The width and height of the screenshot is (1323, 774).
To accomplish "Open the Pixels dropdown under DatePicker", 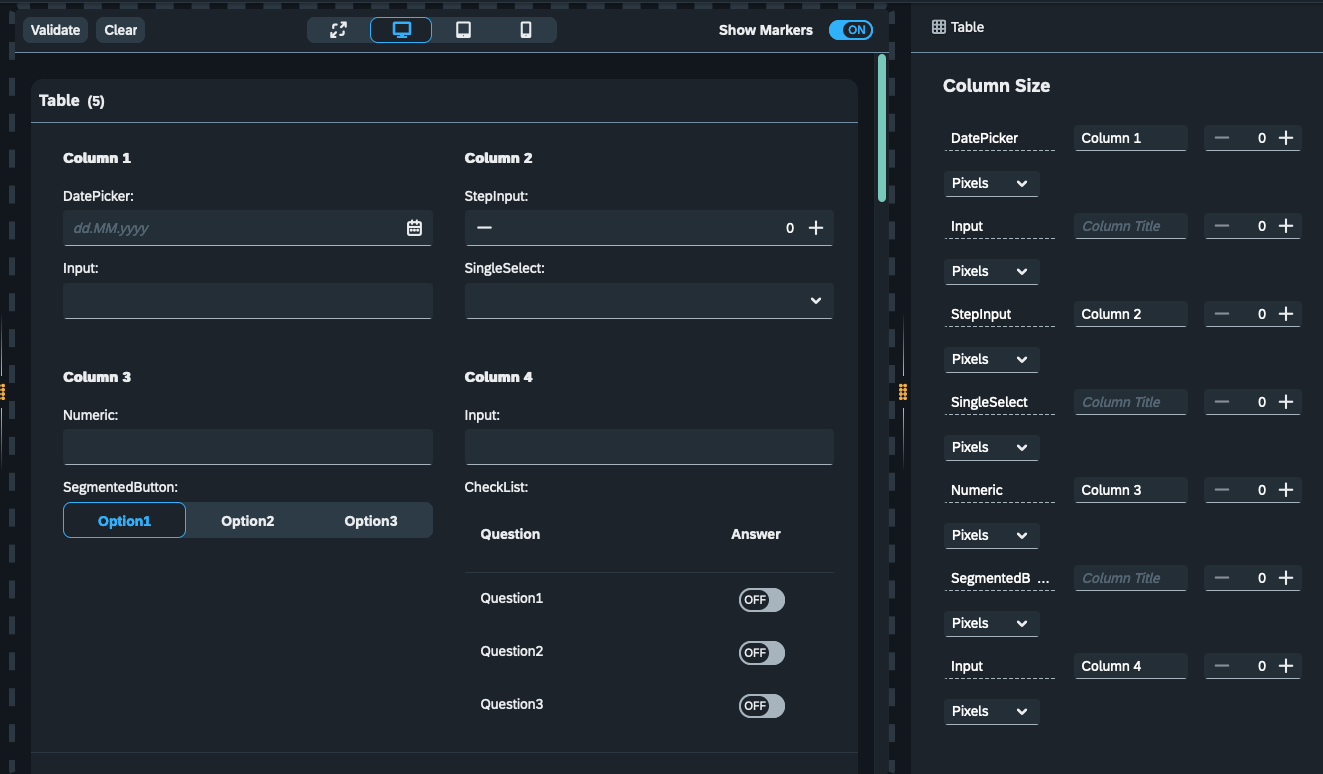I will pos(991,183).
